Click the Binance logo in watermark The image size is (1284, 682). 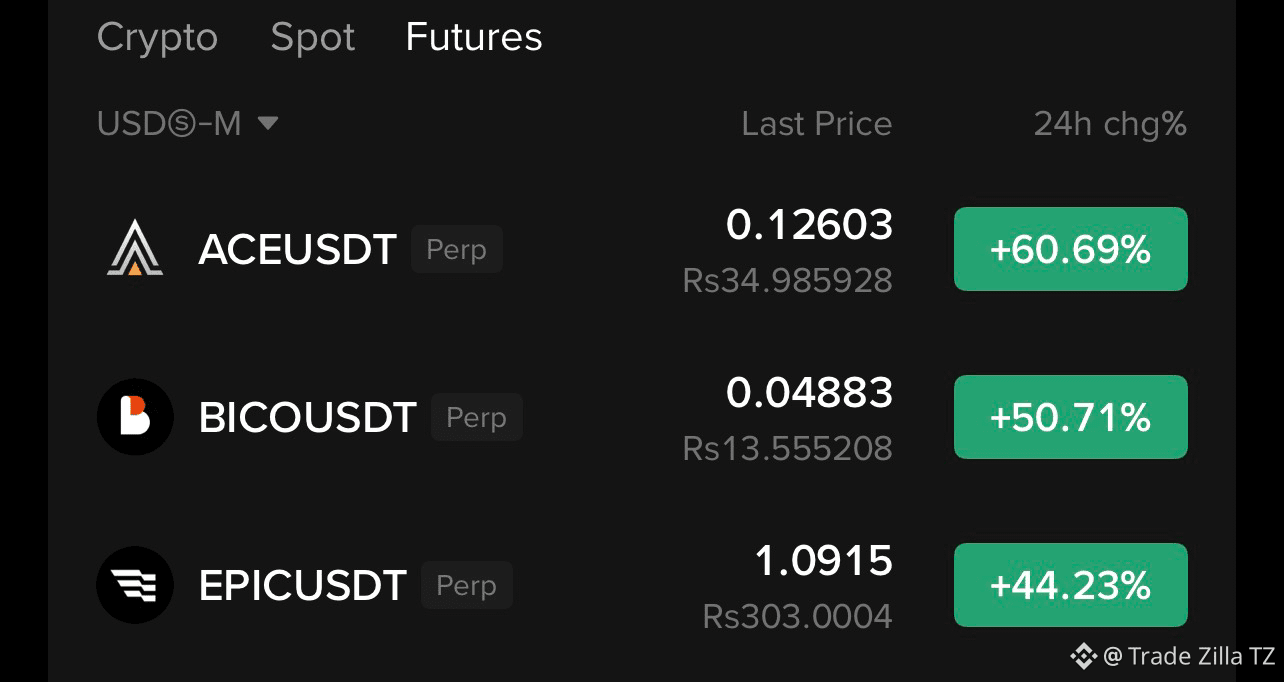tap(1083, 656)
